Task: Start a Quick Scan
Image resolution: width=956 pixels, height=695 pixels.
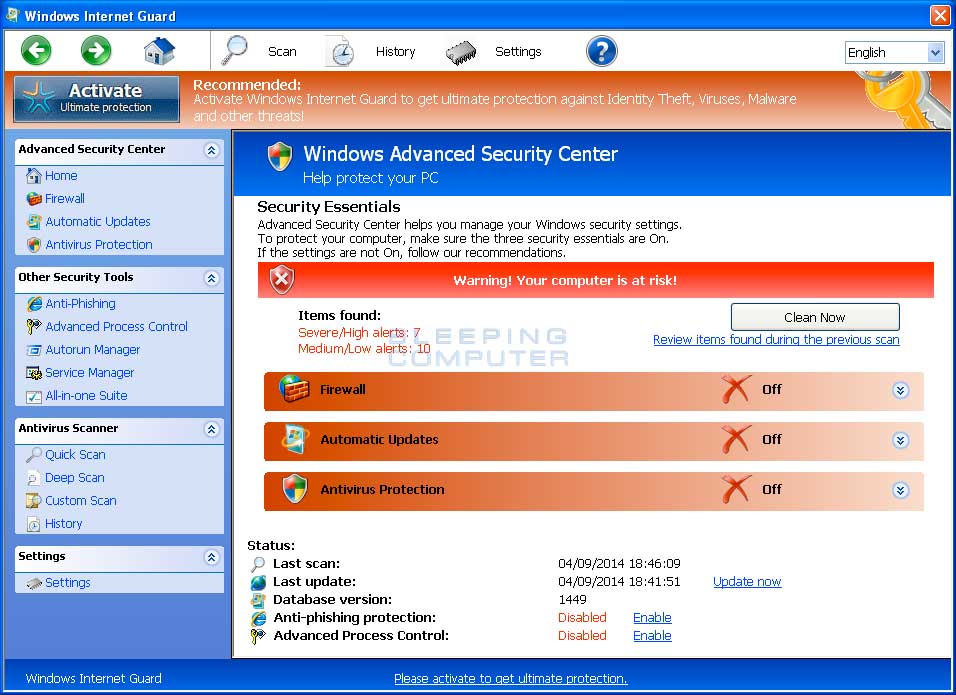Action: click(72, 454)
